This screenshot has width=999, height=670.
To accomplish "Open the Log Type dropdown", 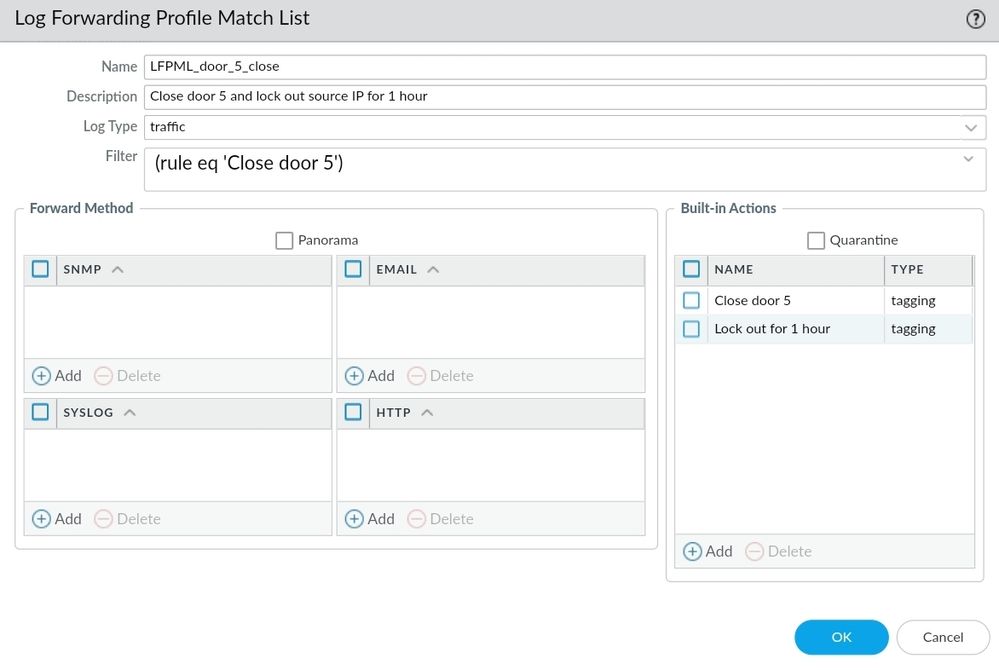I will tap(970, 127).
